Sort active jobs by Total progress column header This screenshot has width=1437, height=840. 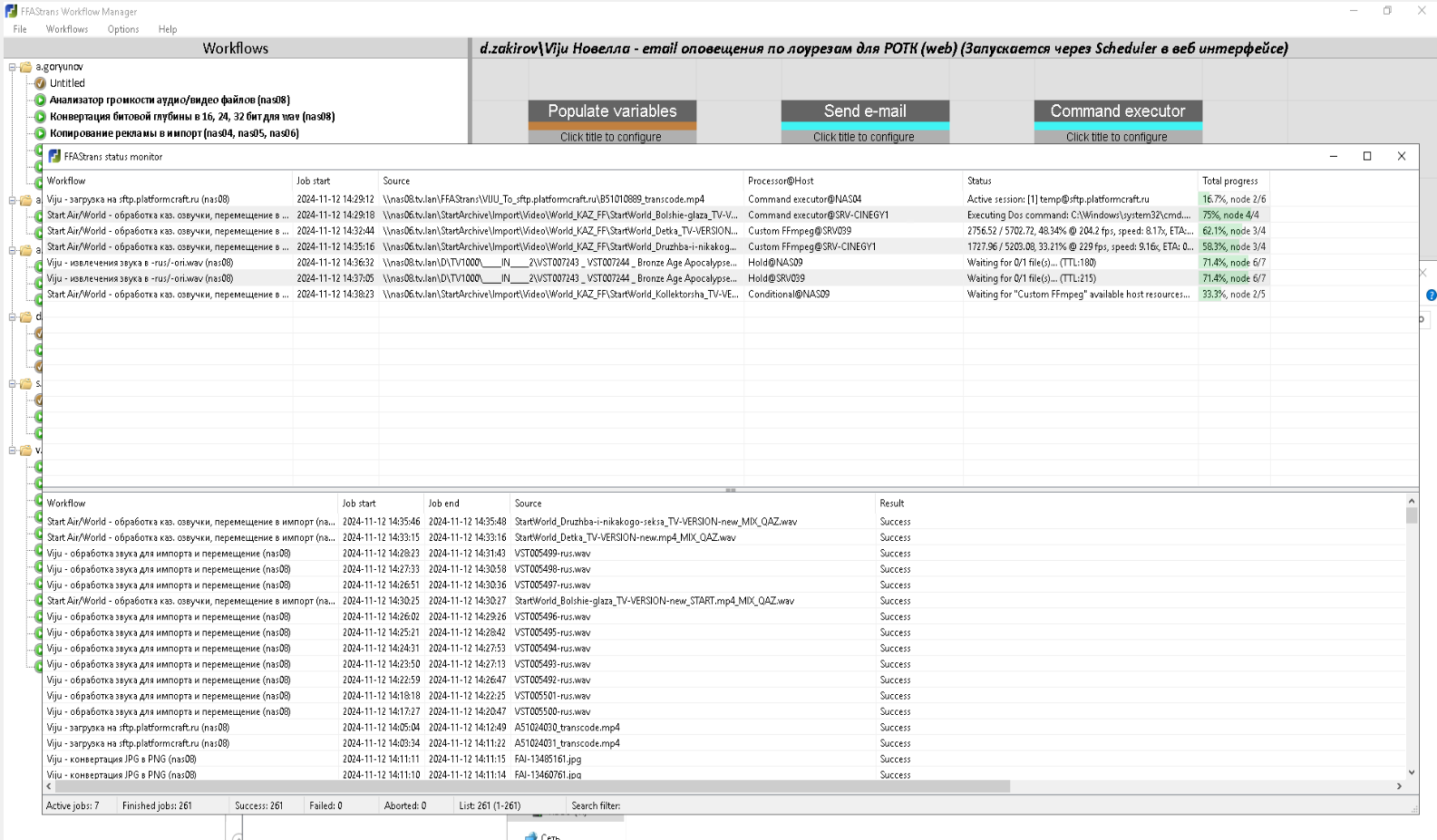(x=1233, y=181)
